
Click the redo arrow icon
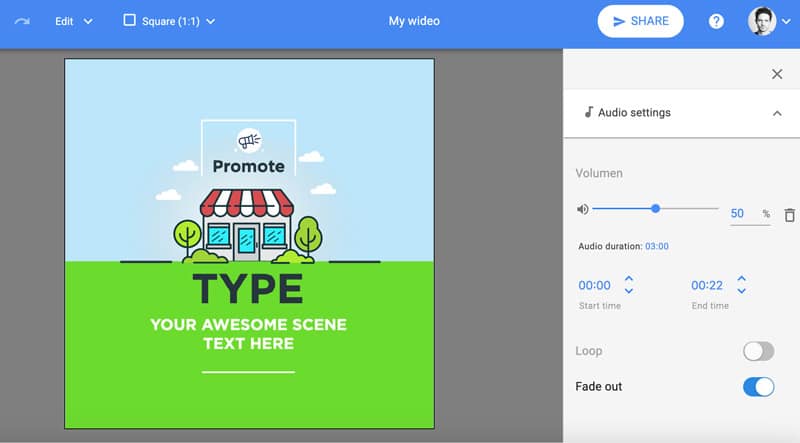[x=22, y=21]
